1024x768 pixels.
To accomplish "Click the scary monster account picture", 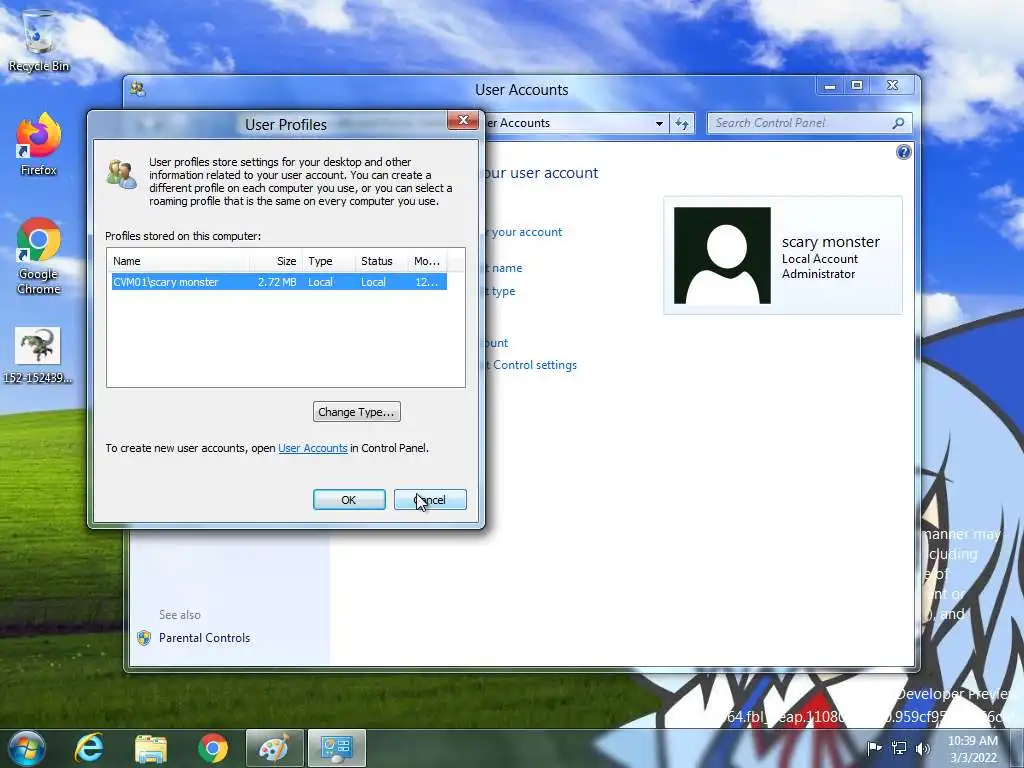I will pos(722,255).
